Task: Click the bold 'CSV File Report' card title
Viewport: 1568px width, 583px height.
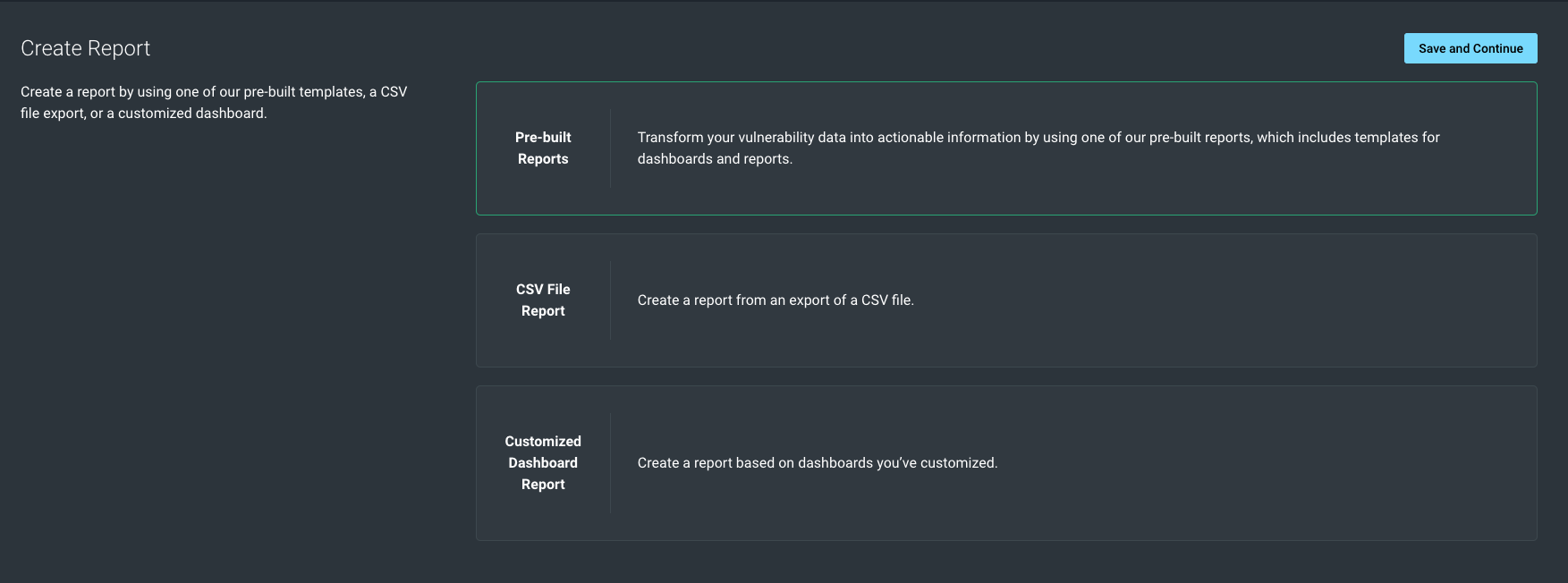Action: point(543,300)
